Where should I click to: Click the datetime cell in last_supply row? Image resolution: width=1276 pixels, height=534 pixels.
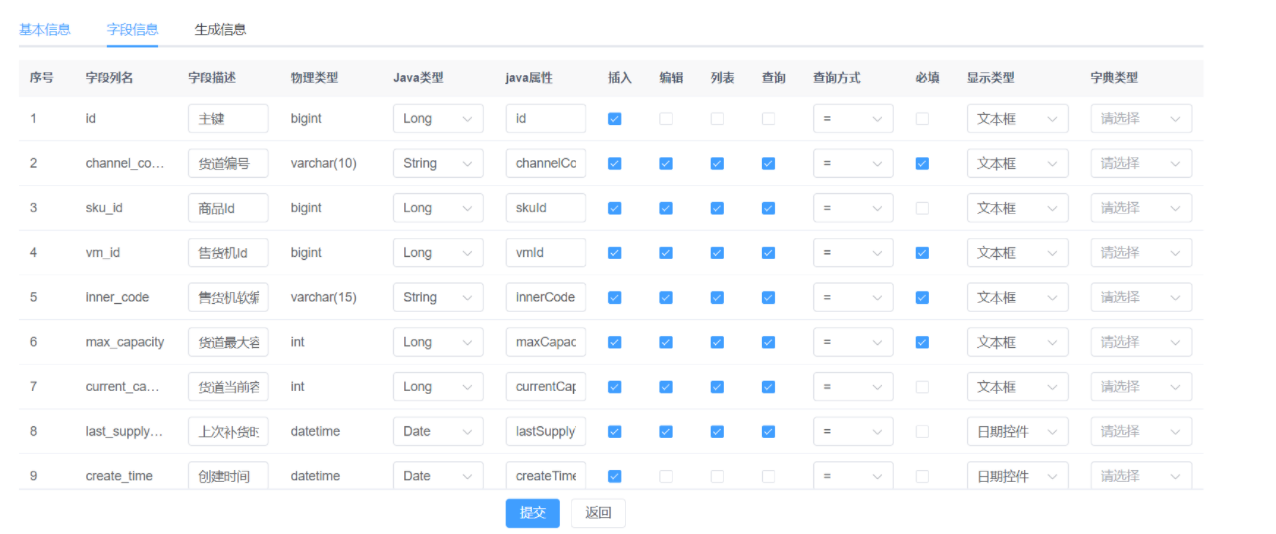point(315,431)
